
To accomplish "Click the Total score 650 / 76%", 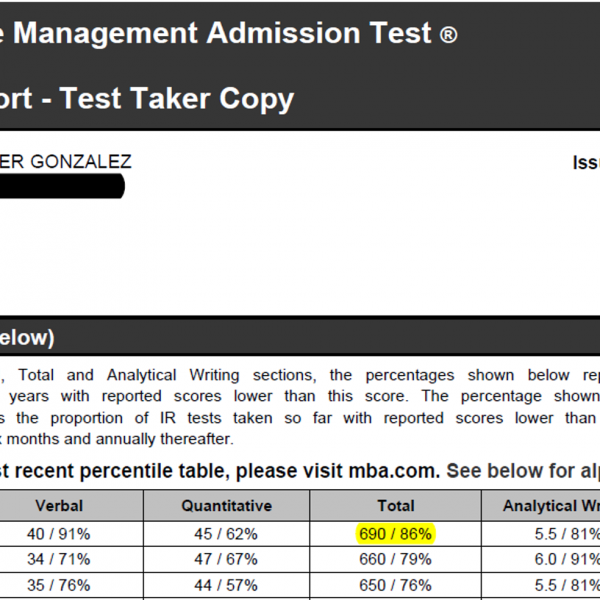I will coord(395,585).
